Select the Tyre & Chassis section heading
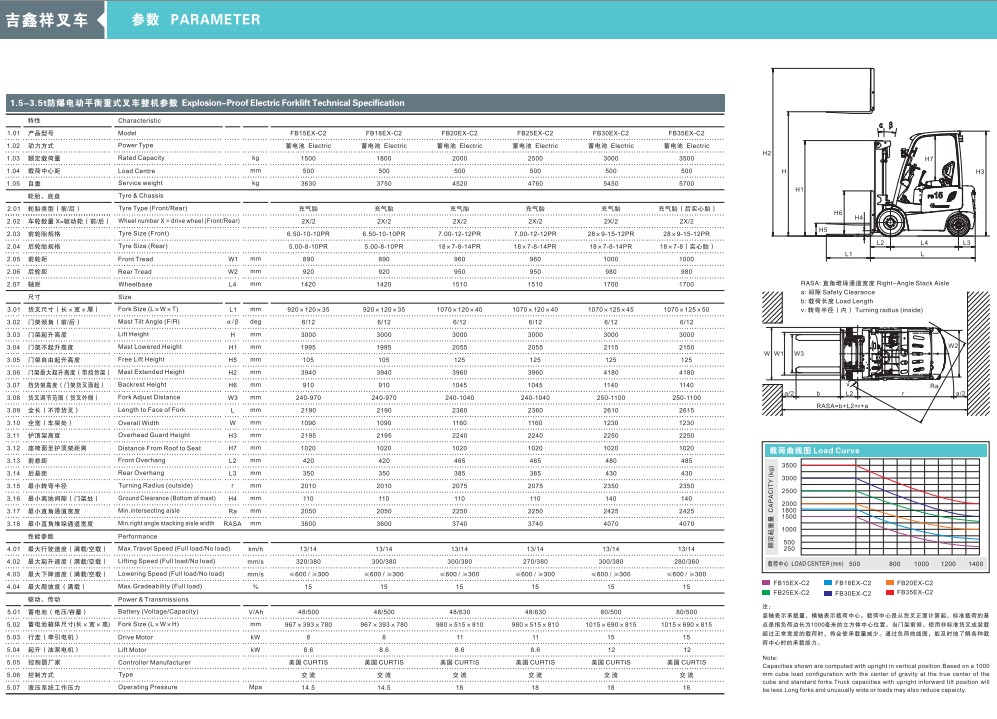 click(140, 196)
